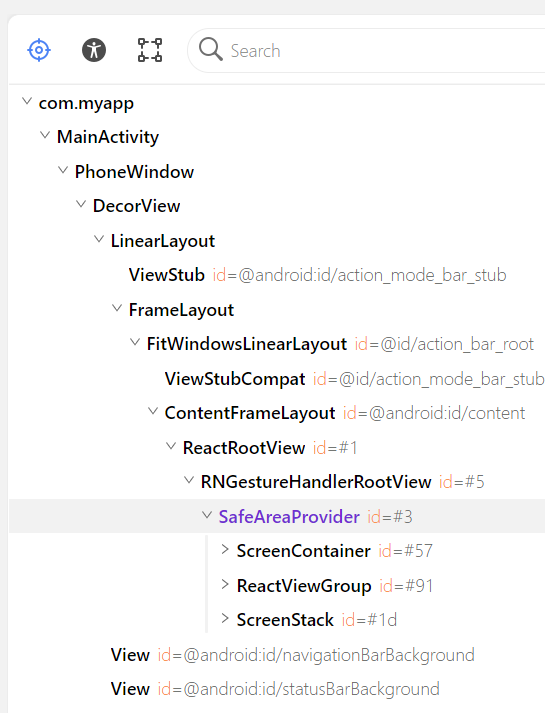
Task: Collapse the PhoneWindow chevron
Action: [x=63, y=170]
